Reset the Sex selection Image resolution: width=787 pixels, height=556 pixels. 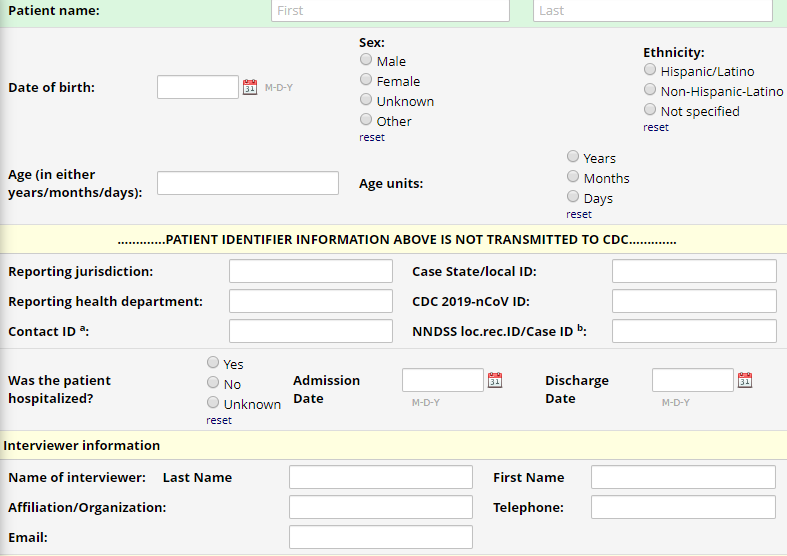tap(372, 137)
